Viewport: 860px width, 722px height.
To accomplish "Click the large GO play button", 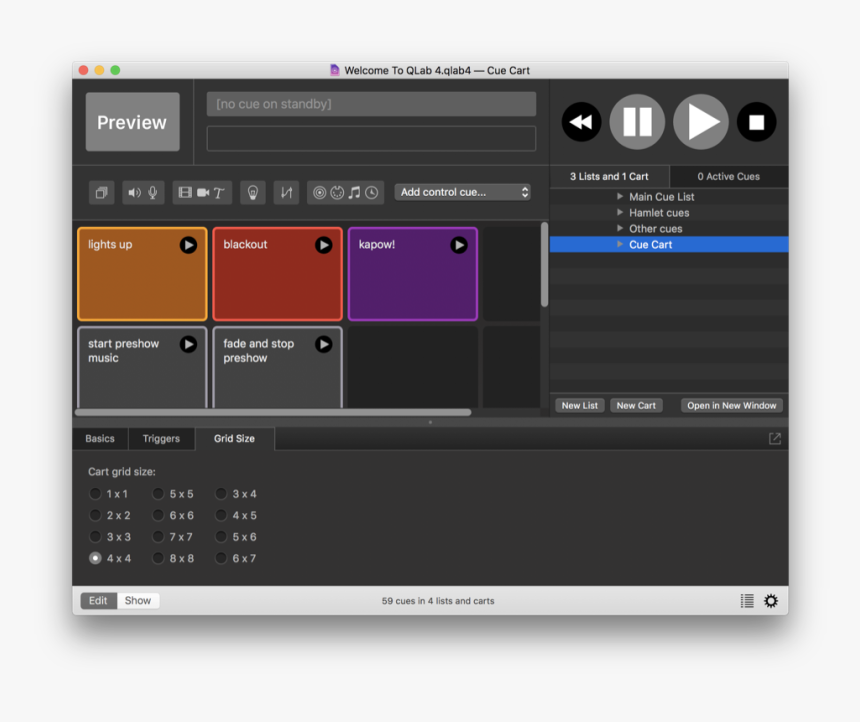I will point(701,122).
